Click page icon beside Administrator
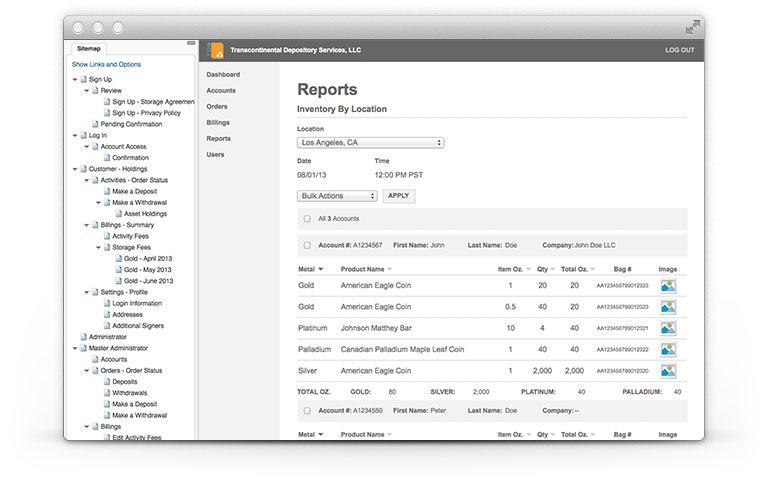 [x=84, y=336]
